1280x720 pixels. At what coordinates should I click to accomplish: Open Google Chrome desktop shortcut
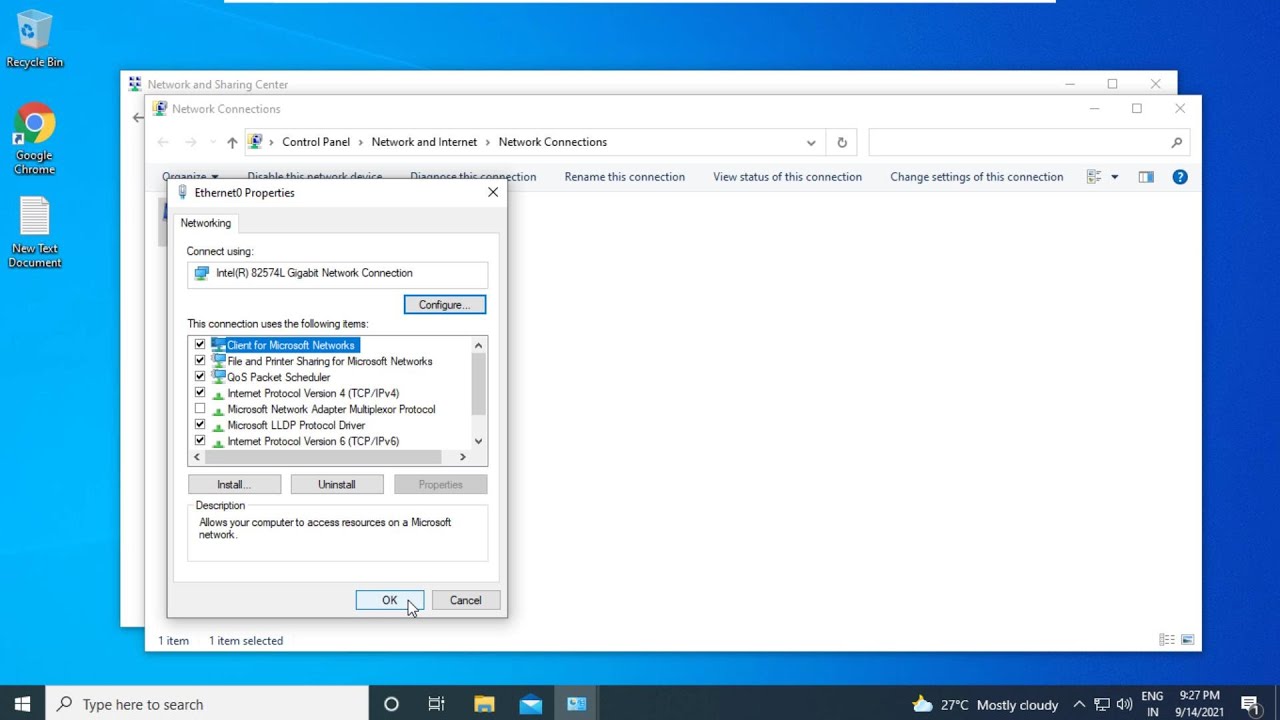tap(34, 139)
